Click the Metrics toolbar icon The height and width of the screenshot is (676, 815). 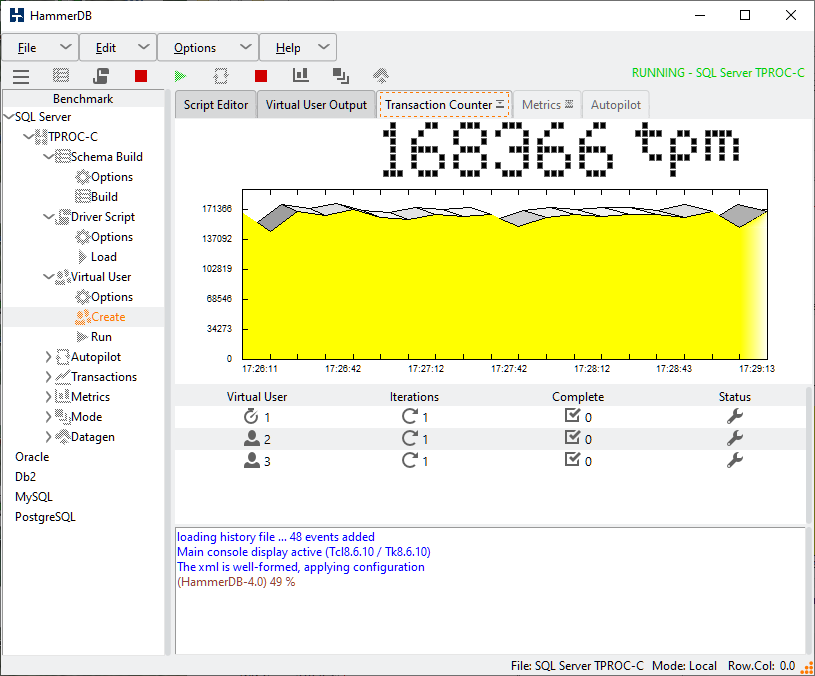[340, 76]
